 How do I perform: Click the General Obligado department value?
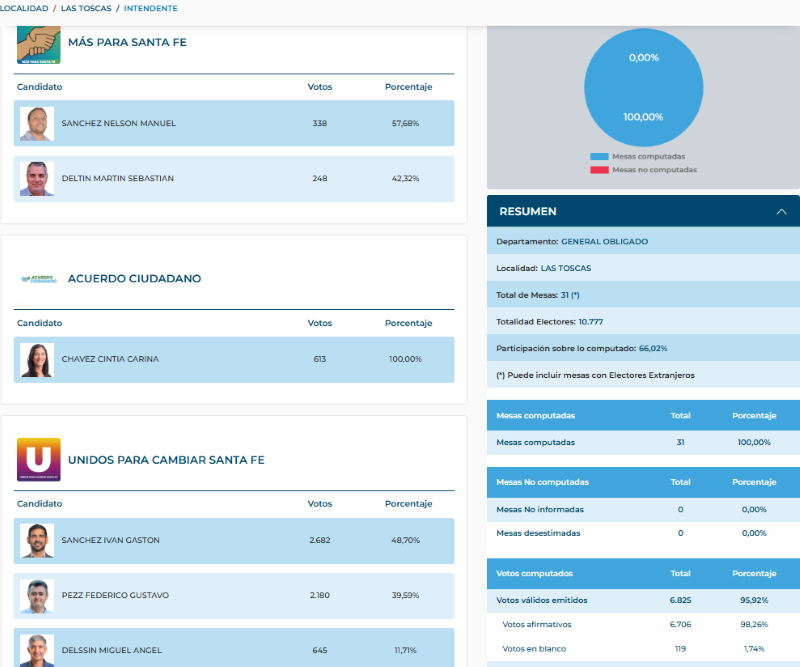click(604, 242)
